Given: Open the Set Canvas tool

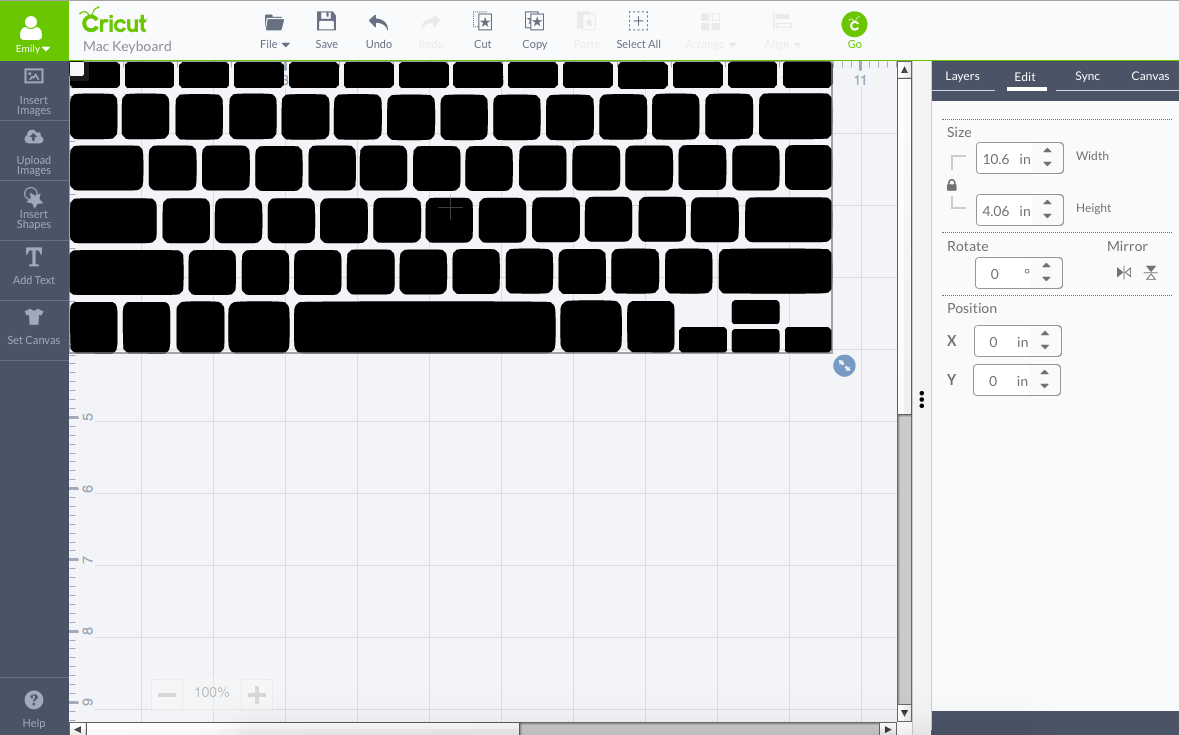Looking at the screenshot, I should (x=34, y=327).
